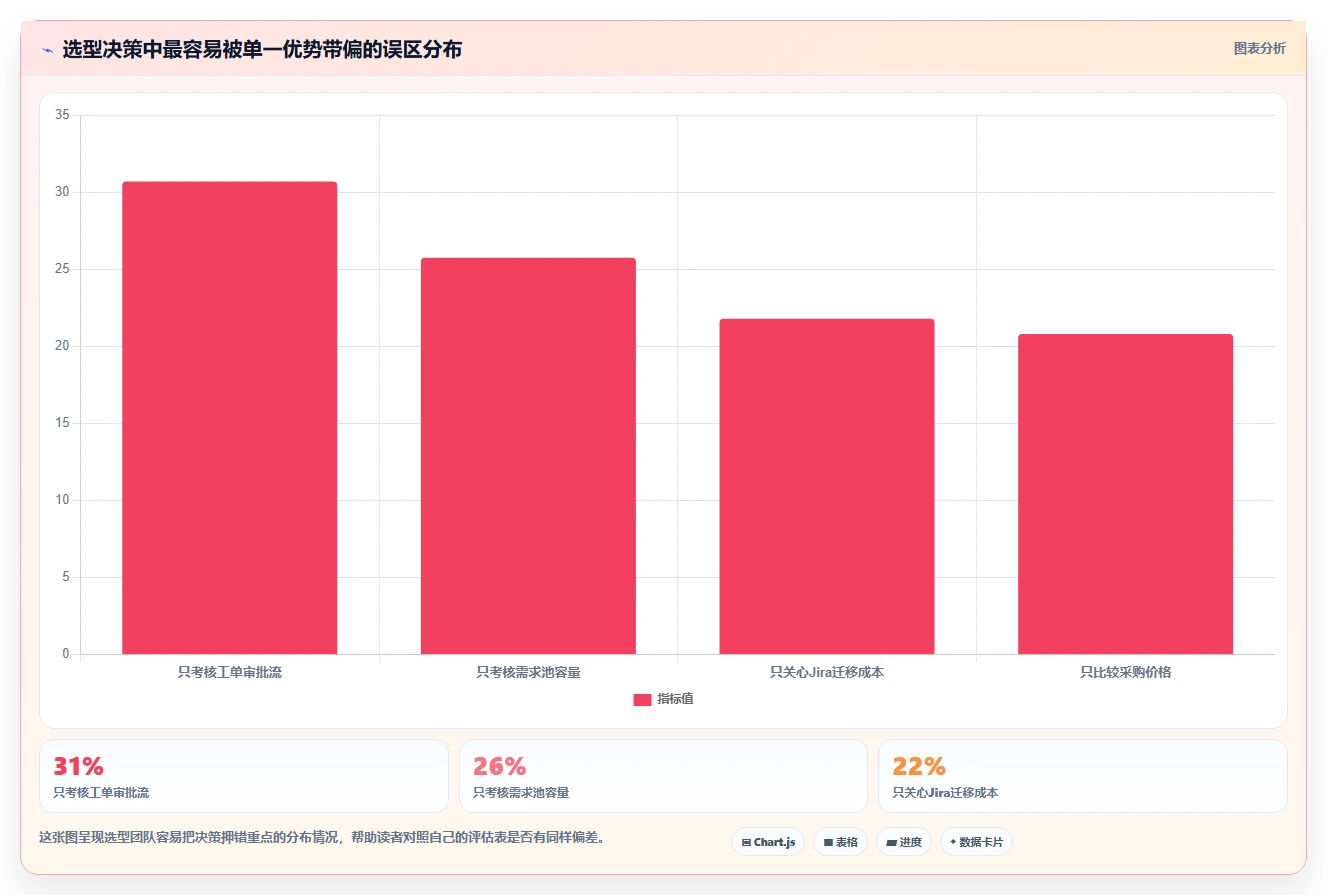Click the 只考核工单审批流 bar in the chart
1327x895 pixels.
229,418
